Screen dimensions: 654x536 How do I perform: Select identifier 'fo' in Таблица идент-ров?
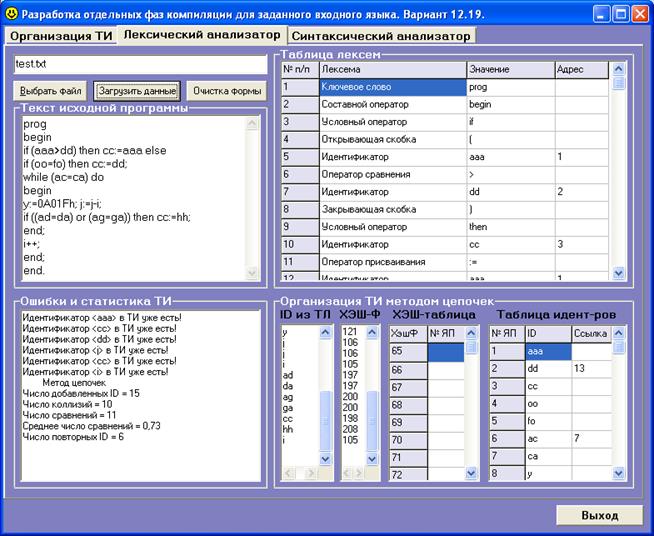point(548,421)
